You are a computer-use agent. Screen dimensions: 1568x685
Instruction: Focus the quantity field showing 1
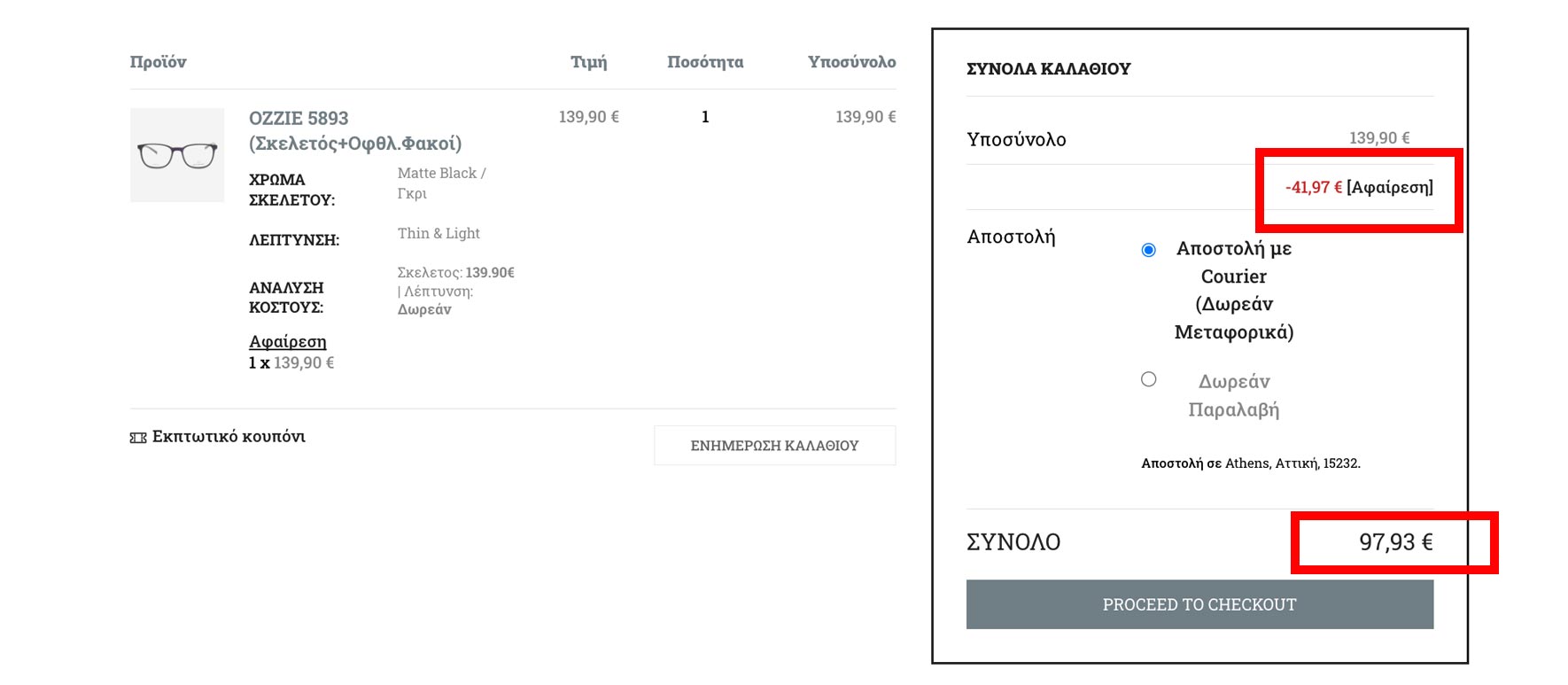(705, 117)
